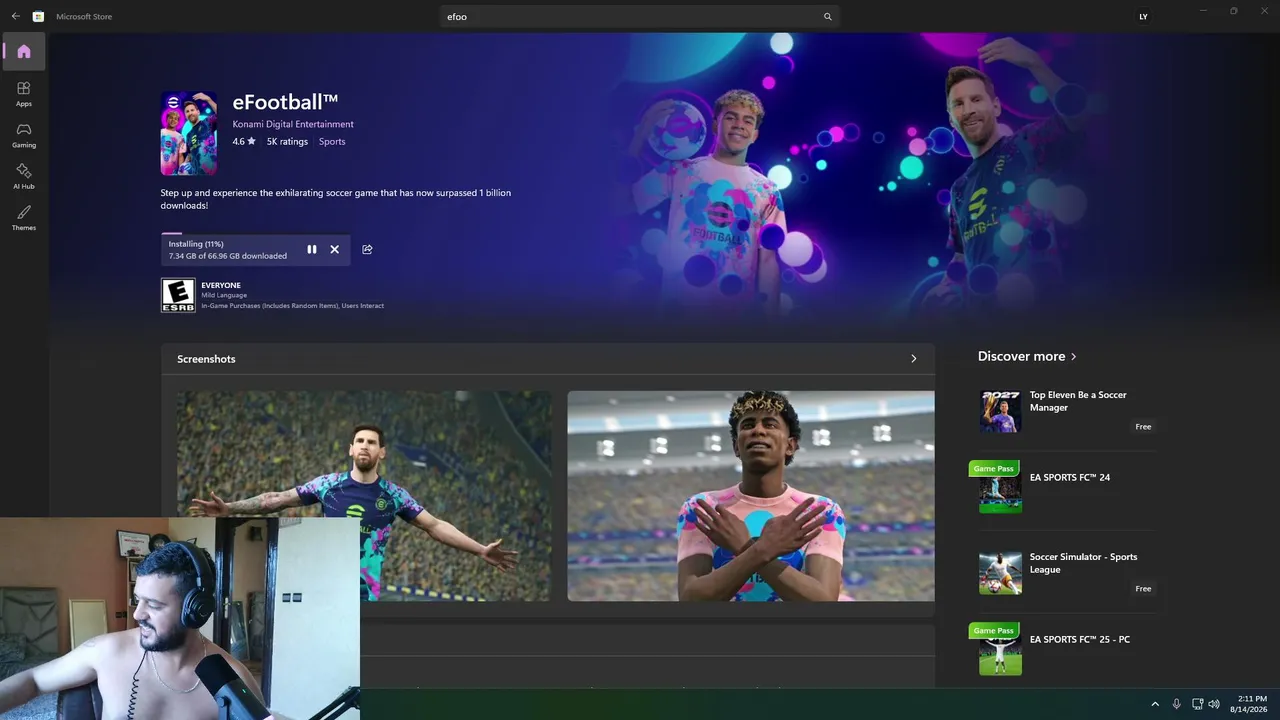This screenshot has width=1280, height=720.
Task: Share the eFootball store page
Action: pos(367,249)
